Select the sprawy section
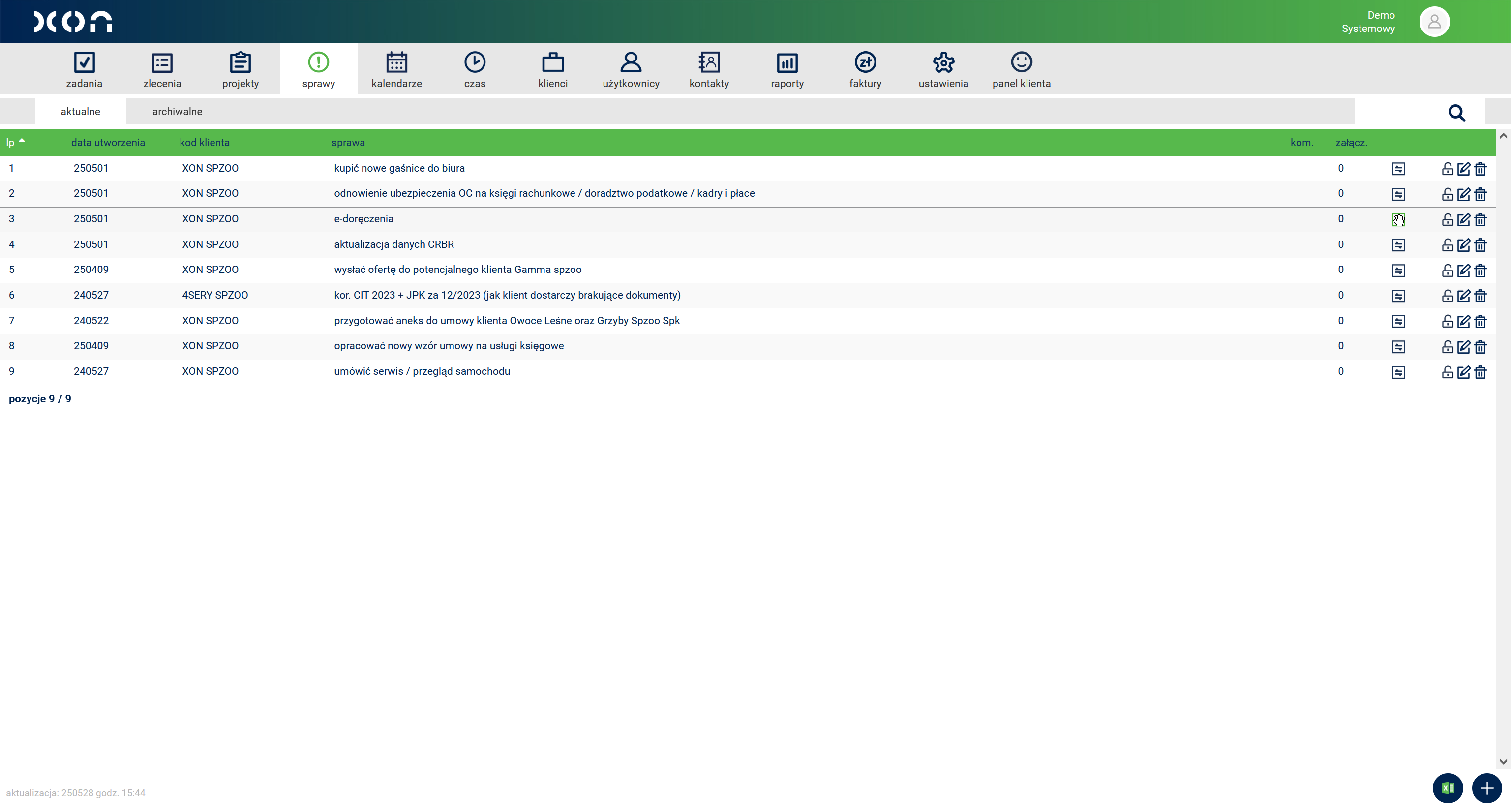Image resolution: width=1511 pixels, height=812 pixels. click(x=319, y=69)
